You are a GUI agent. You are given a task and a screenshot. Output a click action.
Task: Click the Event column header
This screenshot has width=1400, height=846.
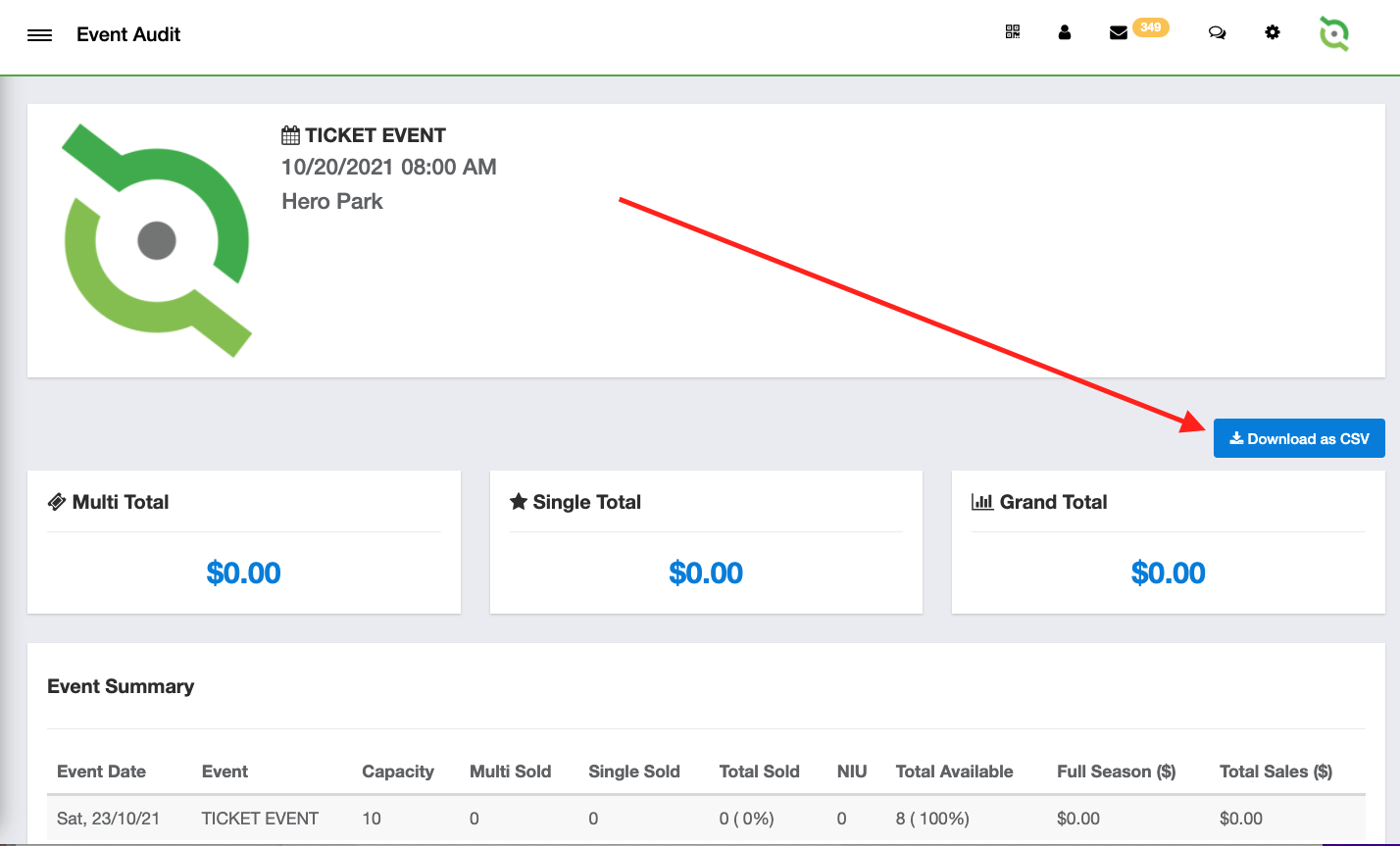225,771
